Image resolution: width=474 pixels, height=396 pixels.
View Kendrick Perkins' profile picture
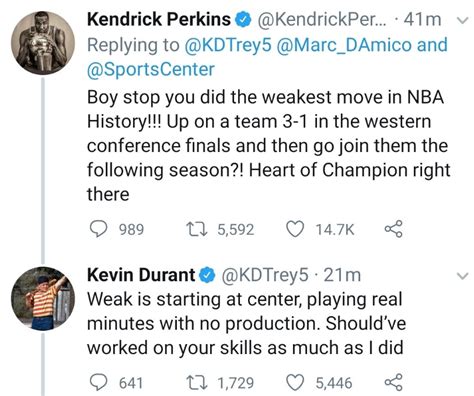(x=43, y=43)
